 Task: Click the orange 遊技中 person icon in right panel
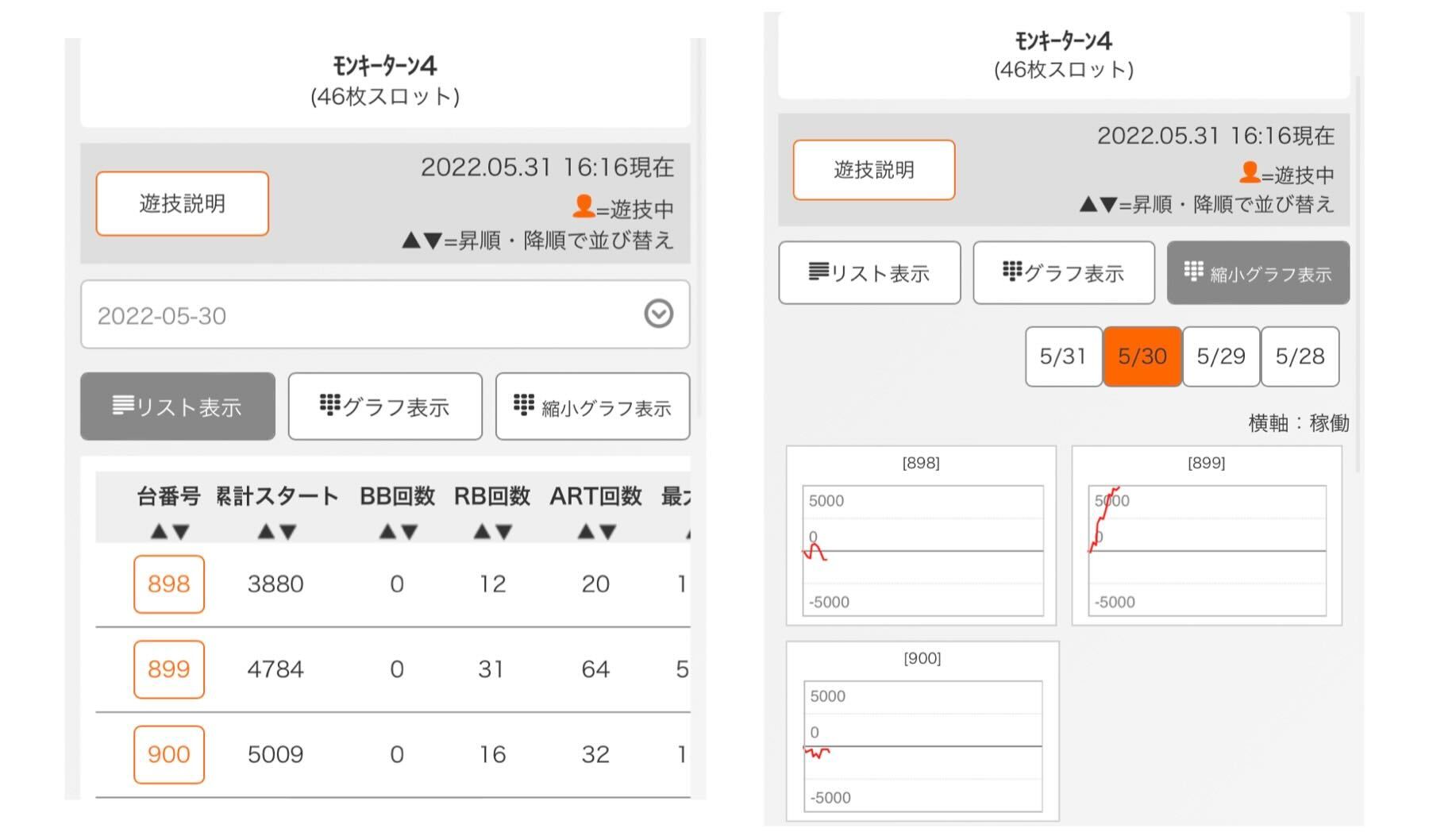coord(1250,172)
